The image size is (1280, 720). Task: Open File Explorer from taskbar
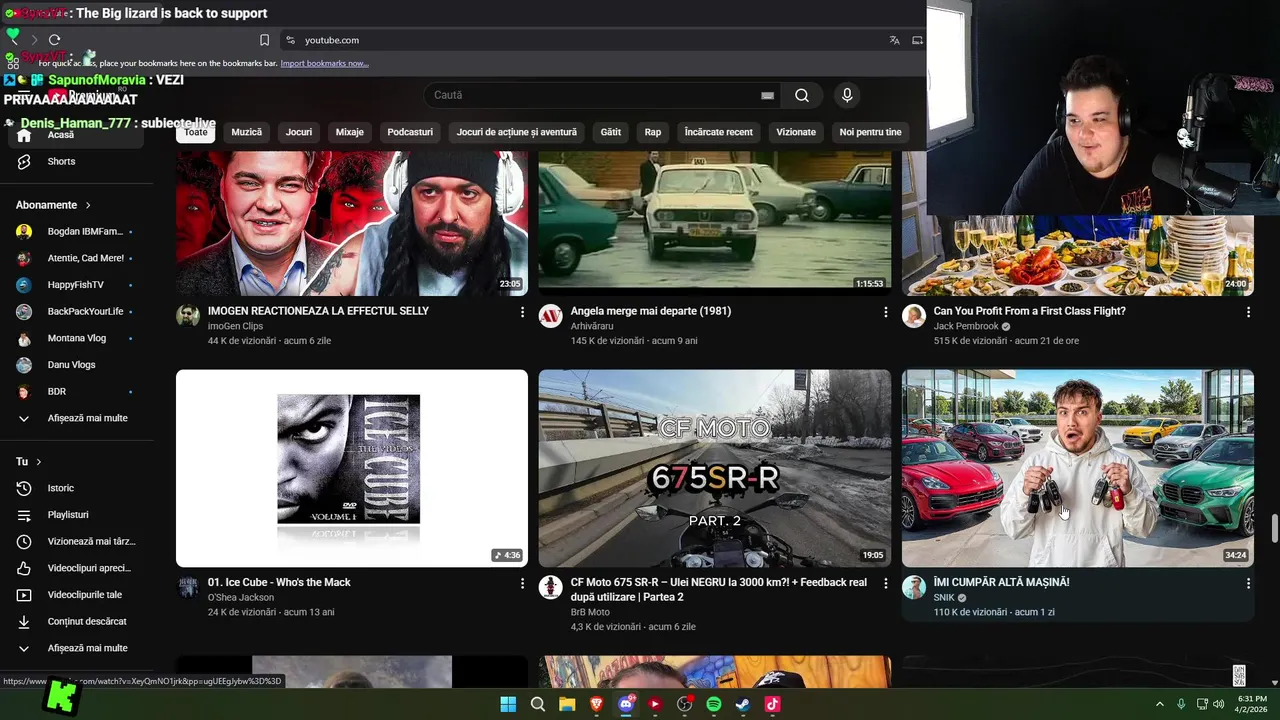(567, 704)
